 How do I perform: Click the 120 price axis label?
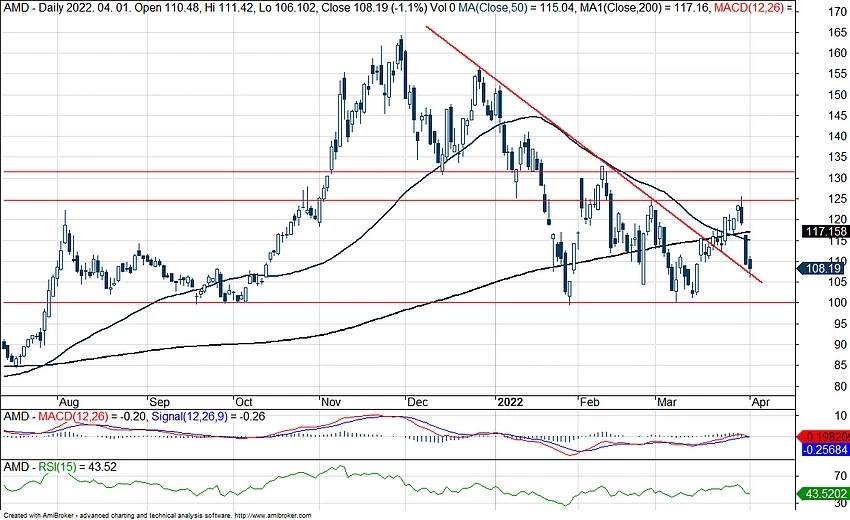(x=837, y=219)
